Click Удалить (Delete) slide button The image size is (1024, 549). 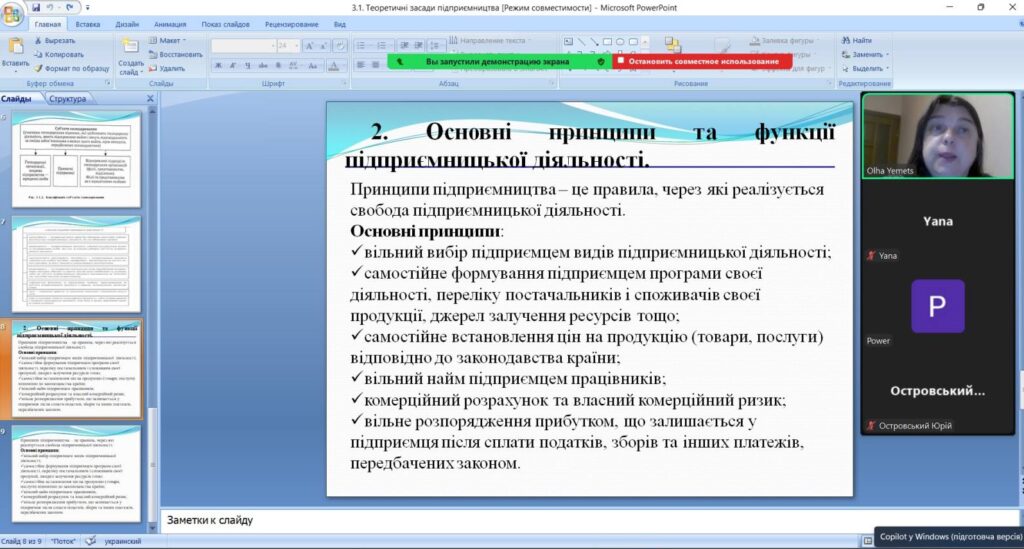[165, 69]
